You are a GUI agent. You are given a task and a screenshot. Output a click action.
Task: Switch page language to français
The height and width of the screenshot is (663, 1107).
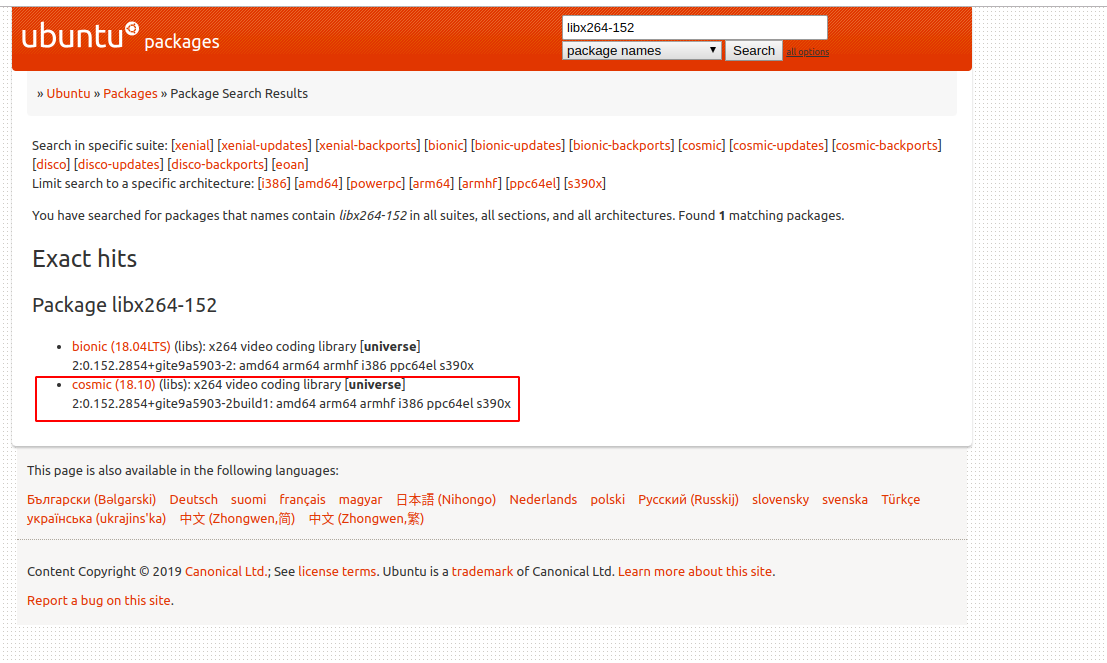click(x=302, y=500)
